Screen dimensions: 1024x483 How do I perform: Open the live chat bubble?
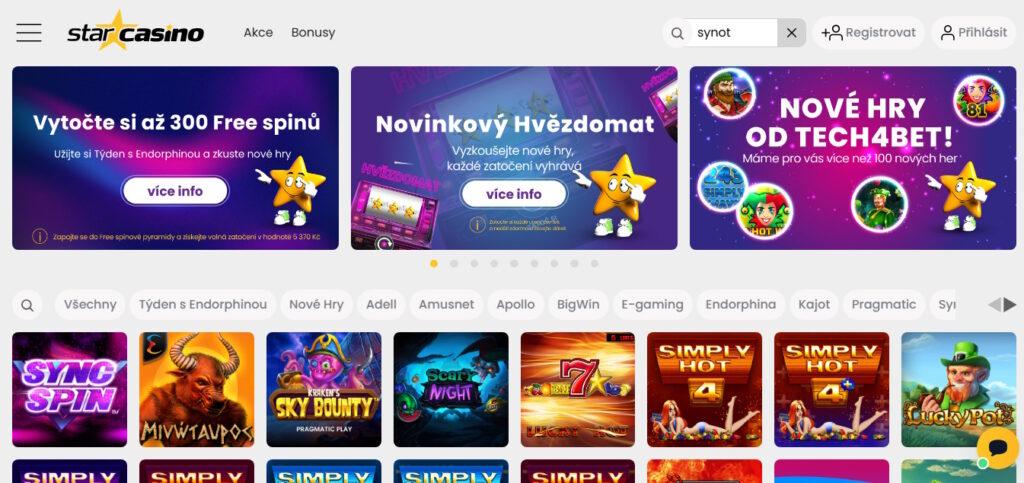pos(999,448)
